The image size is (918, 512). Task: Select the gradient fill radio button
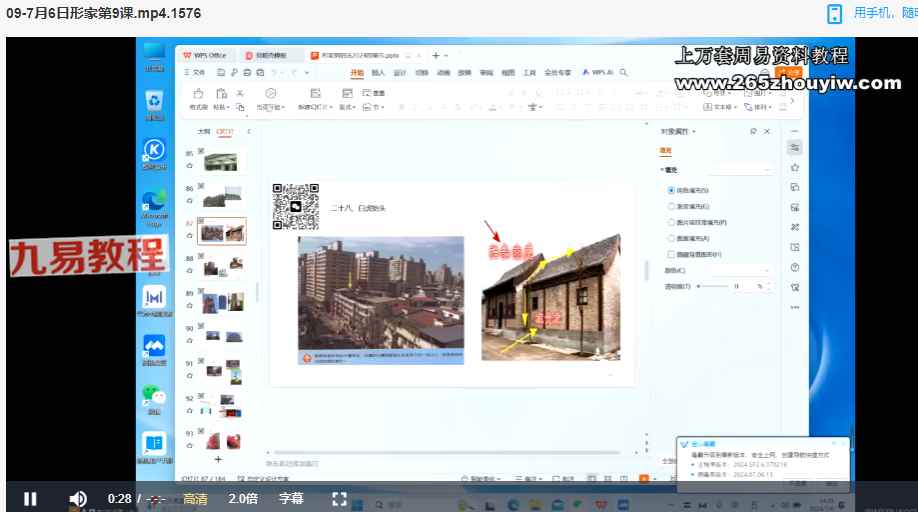tap(672, 207)
